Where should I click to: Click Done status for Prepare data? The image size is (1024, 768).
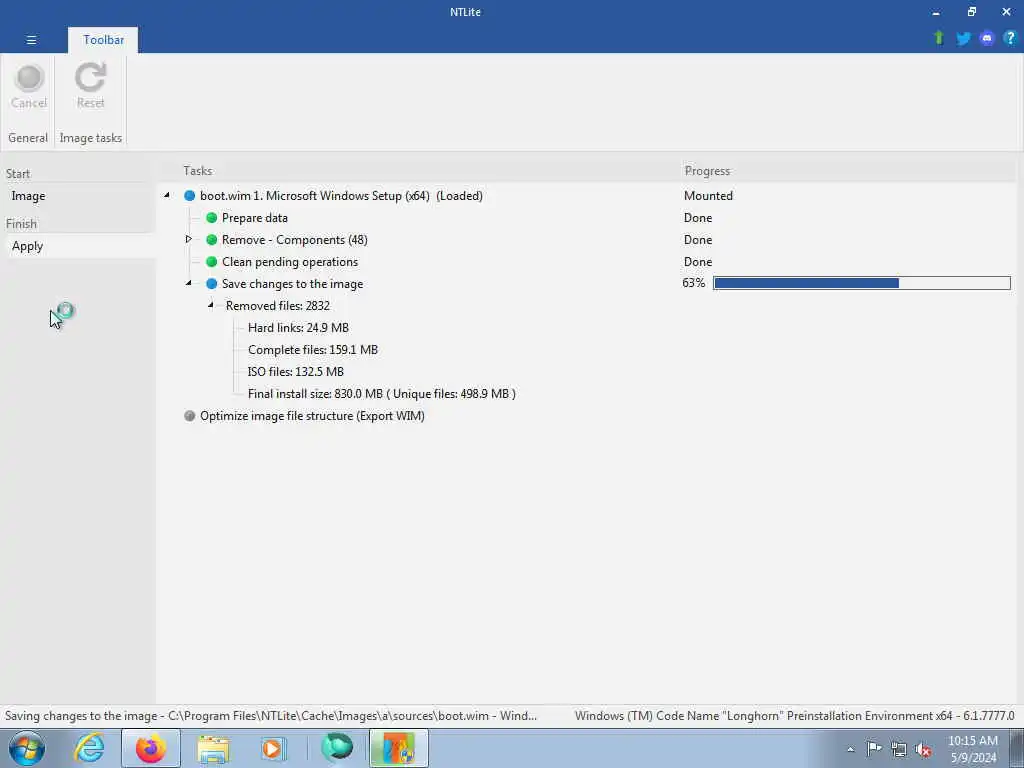[697, 218]
